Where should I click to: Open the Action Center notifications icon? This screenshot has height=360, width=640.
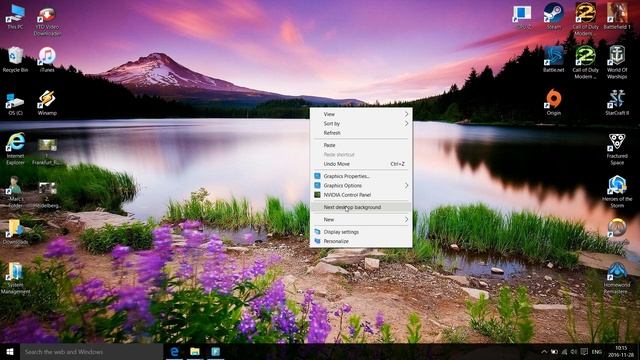[584, 352]
